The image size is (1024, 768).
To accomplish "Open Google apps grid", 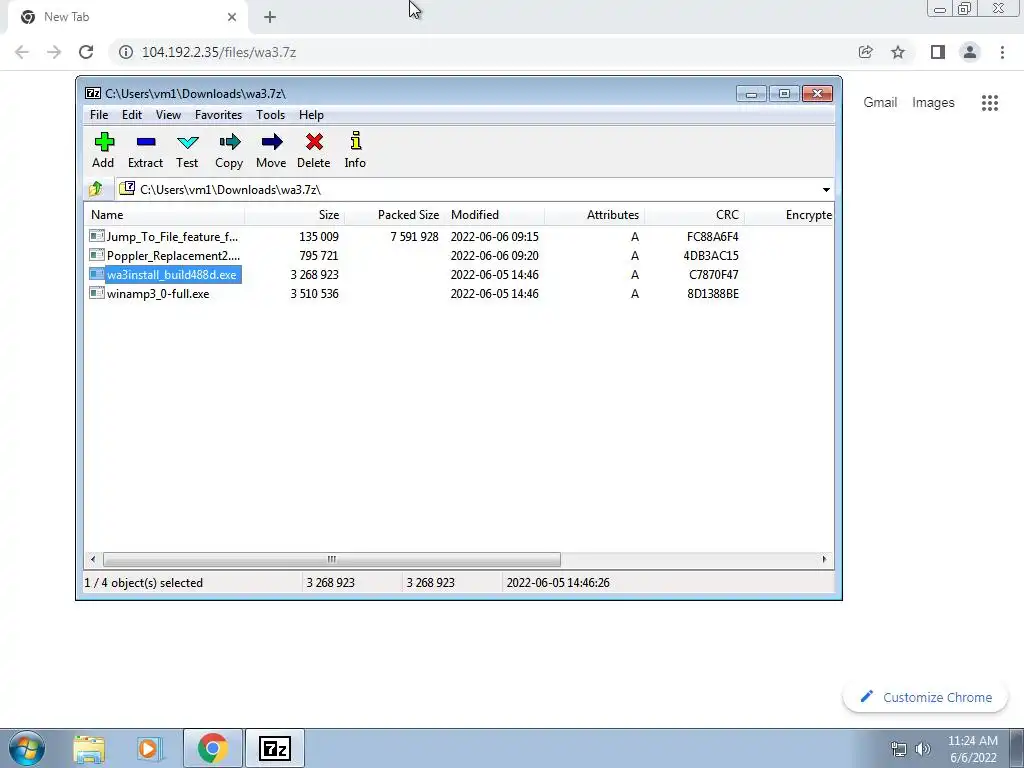I will (989, 103).
